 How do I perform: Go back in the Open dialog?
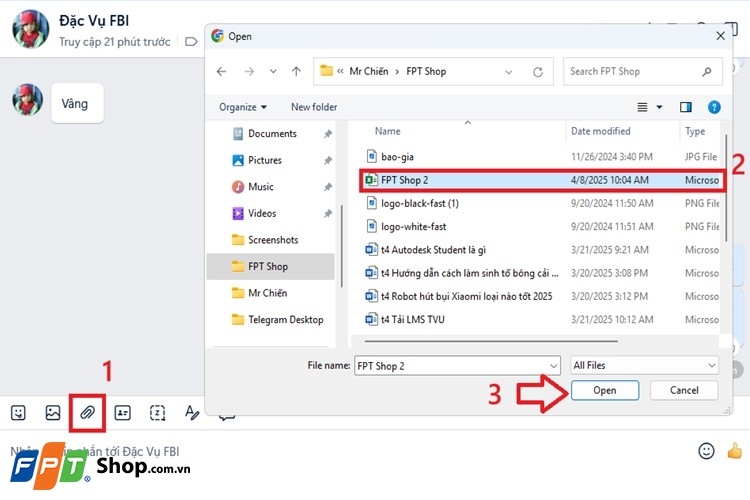click(221, 72)
